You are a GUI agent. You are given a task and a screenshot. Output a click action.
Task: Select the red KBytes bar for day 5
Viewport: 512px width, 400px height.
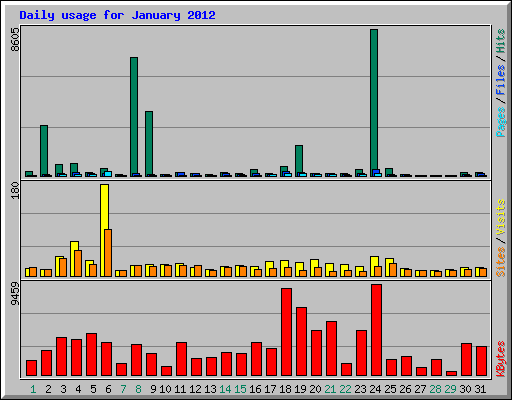tap(91, 354)
